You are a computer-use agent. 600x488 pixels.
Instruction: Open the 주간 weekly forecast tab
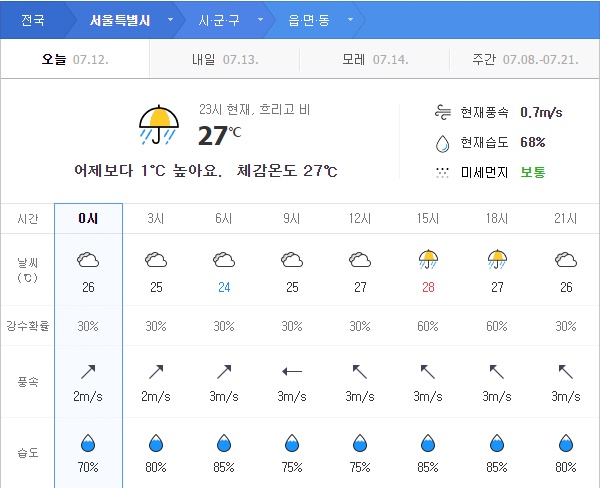[x=525, y=59]
